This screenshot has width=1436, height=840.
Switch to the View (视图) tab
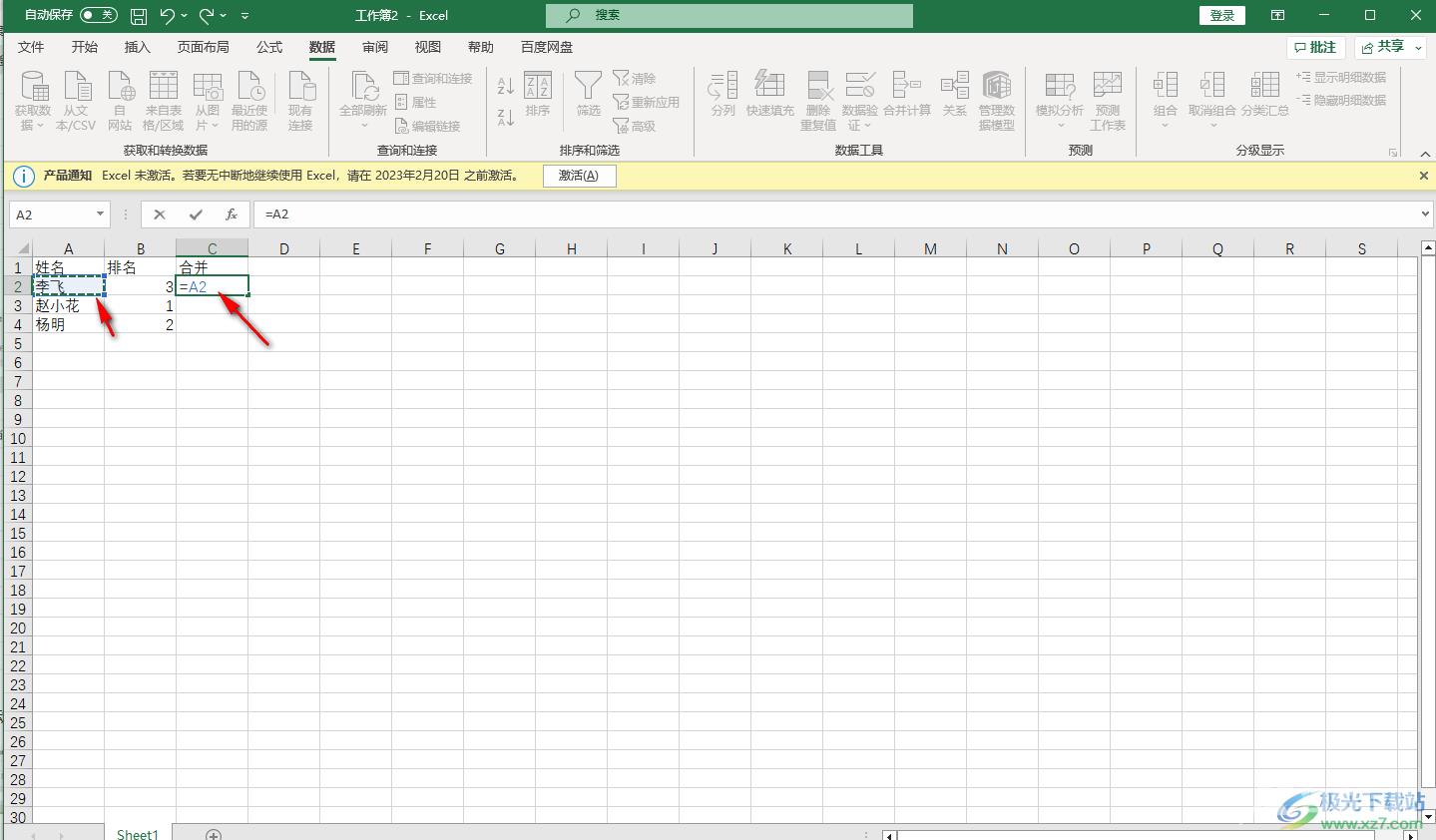pos(428,47)
